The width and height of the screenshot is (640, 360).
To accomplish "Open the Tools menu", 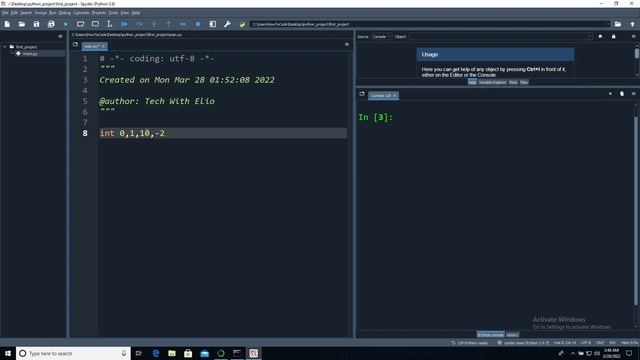I will (113, 13).
